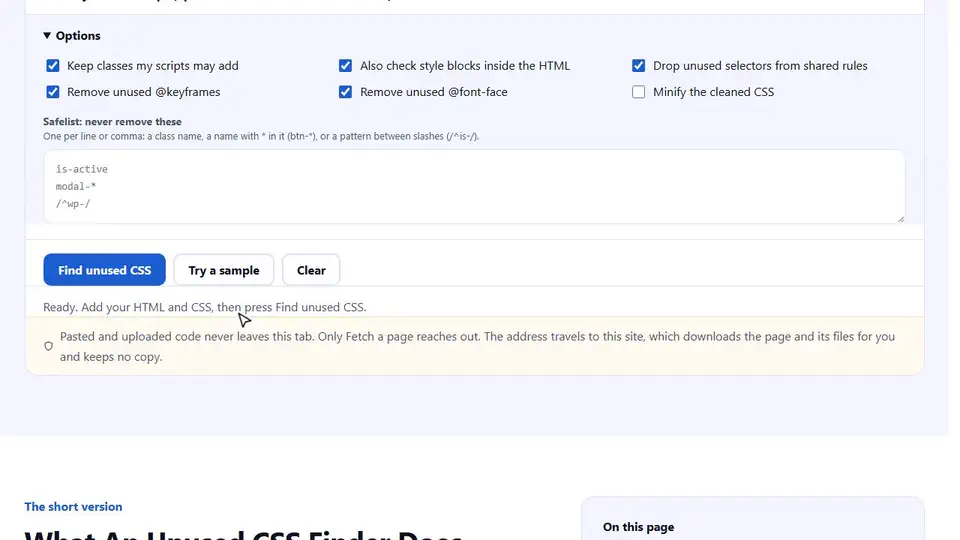Click the privacy notice paragraph text
Screen dimensions: 960x540
click(x=478, y=347)
